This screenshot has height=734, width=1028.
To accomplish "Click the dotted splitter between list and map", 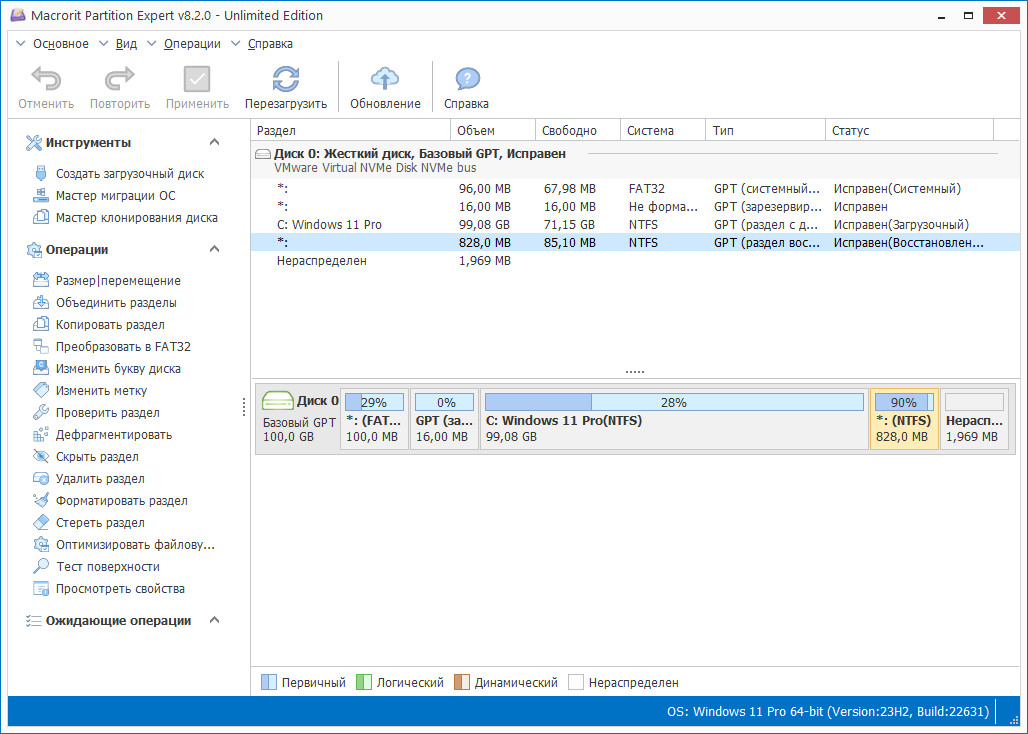I will pyautogui.click(x=635, y=372).
